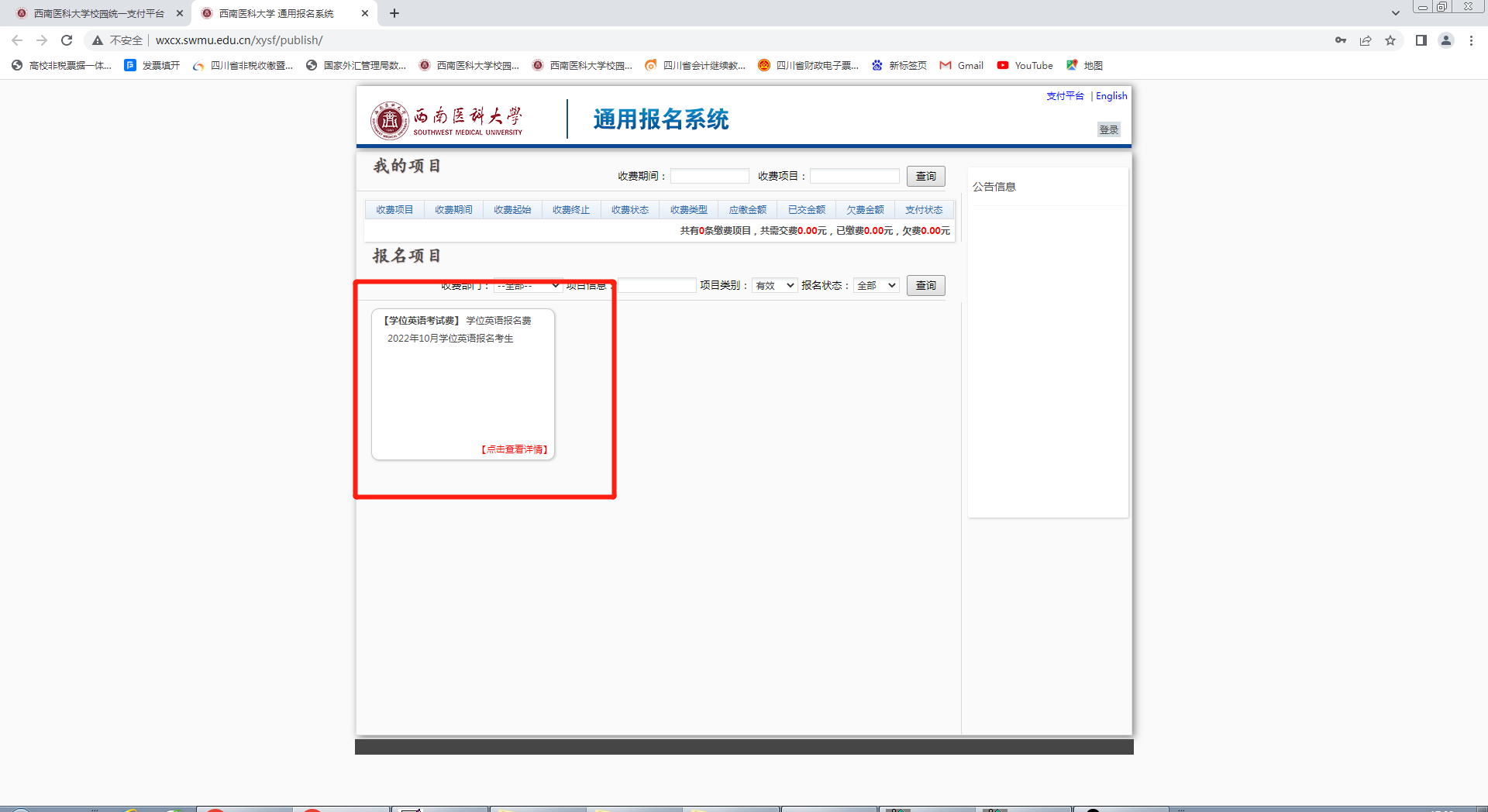Sort by the 收费项目 column header
Viewport: 1488px width, 812px height.
coord(394,210)
